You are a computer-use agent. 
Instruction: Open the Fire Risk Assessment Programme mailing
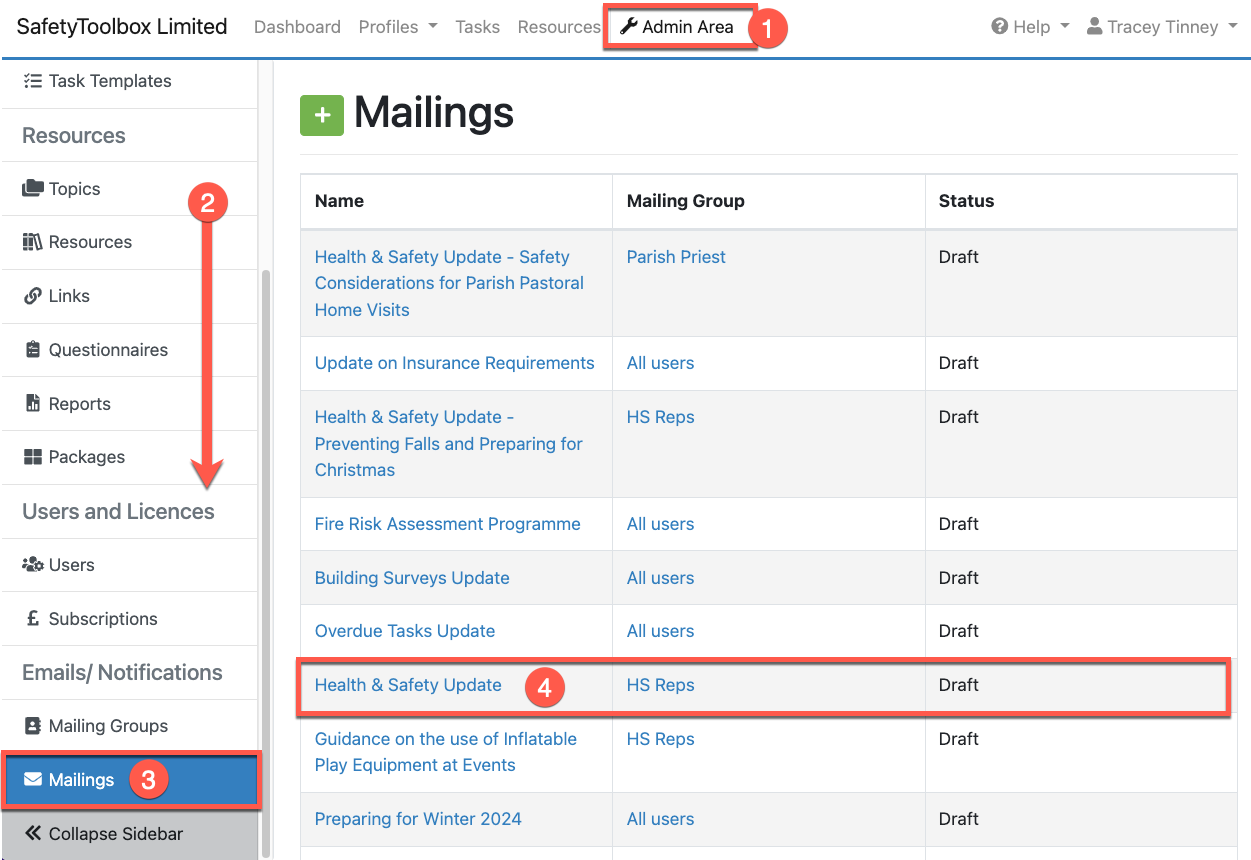click(447, 524)
